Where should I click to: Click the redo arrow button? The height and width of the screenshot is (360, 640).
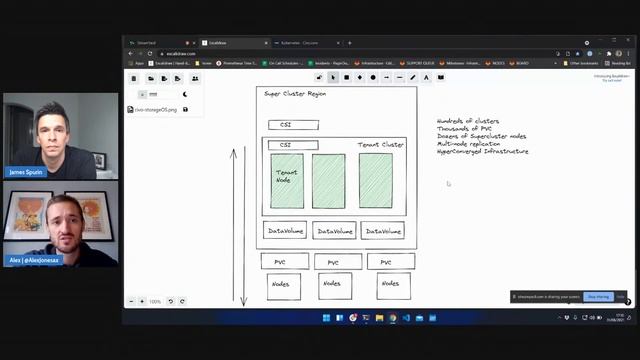[182, 302]
